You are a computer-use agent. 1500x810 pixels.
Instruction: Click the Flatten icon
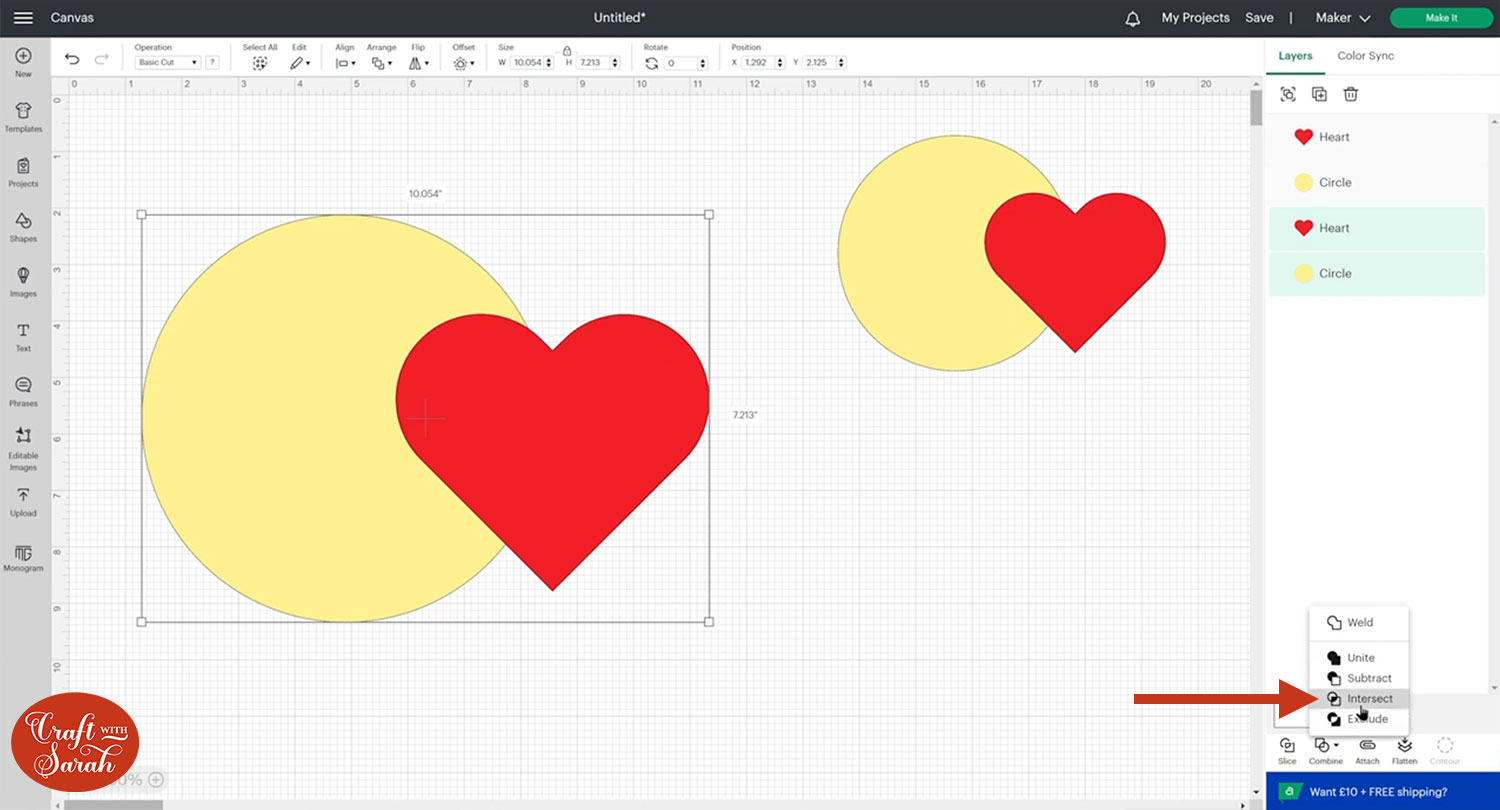pos(1404,749)
